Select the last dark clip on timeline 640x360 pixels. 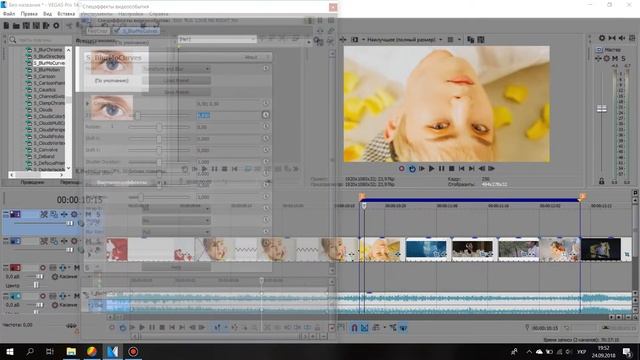pos(601,249)
